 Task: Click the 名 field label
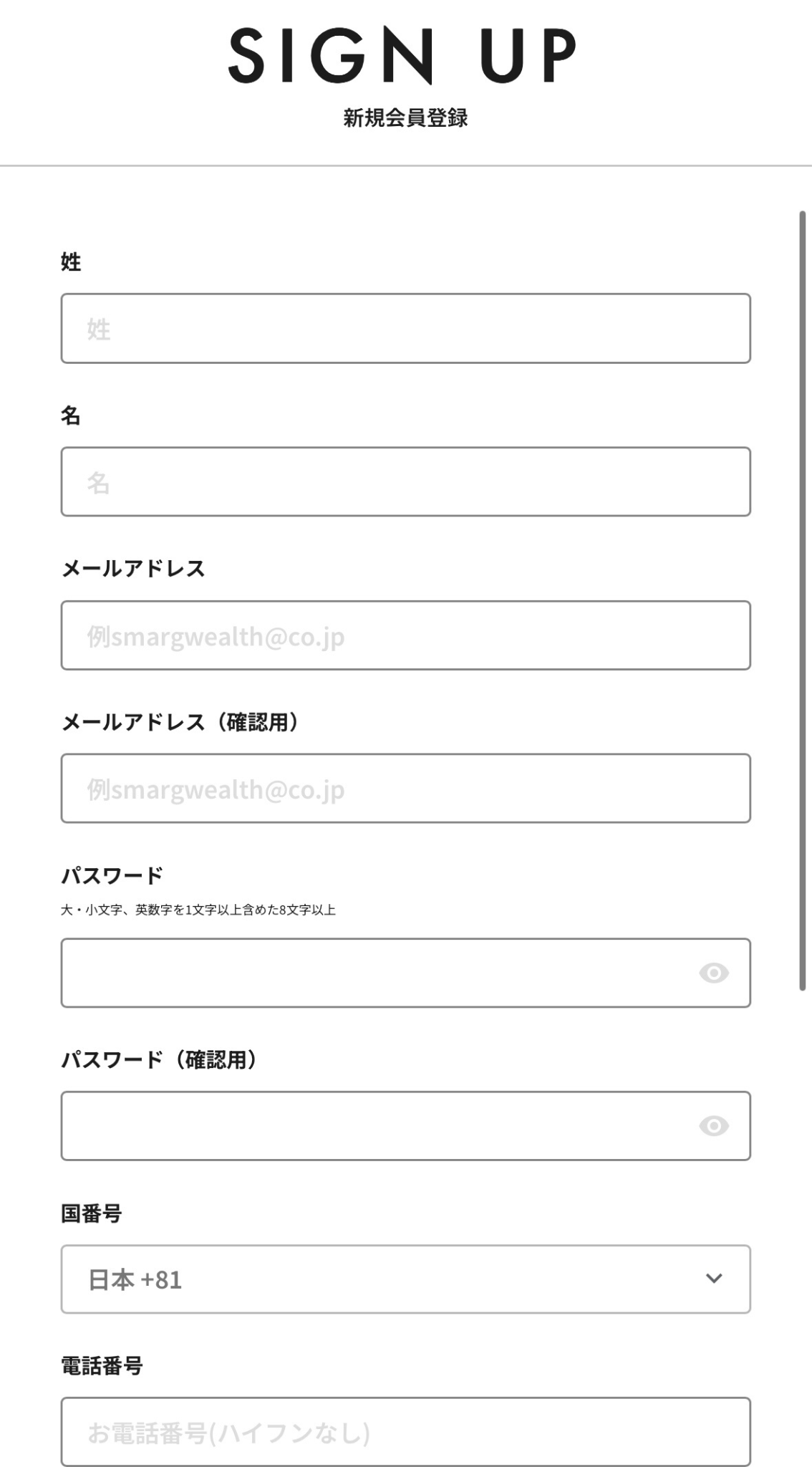[x=70, y=415]
